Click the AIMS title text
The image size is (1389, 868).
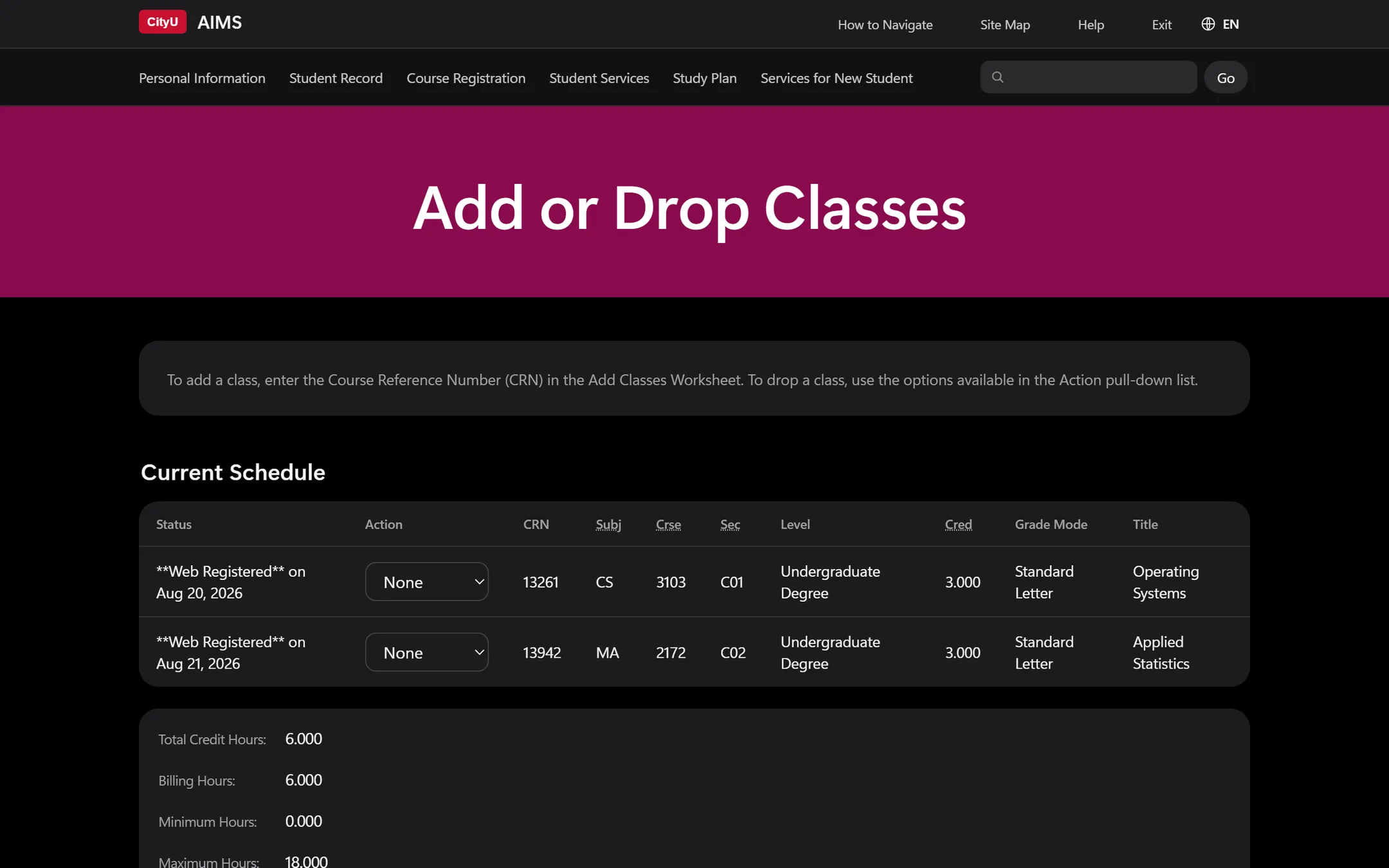219,23
